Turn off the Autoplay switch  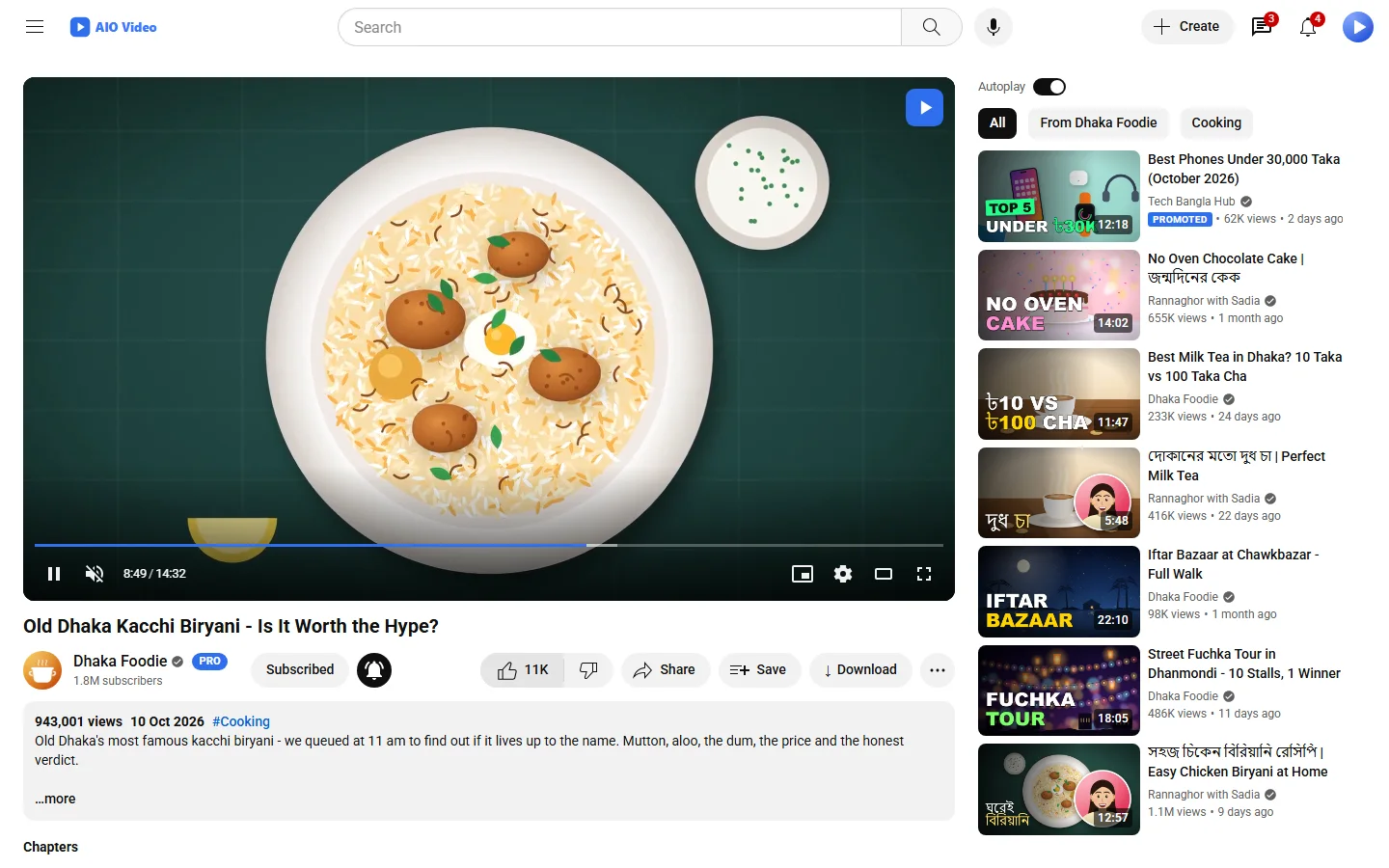(1049, 87)
